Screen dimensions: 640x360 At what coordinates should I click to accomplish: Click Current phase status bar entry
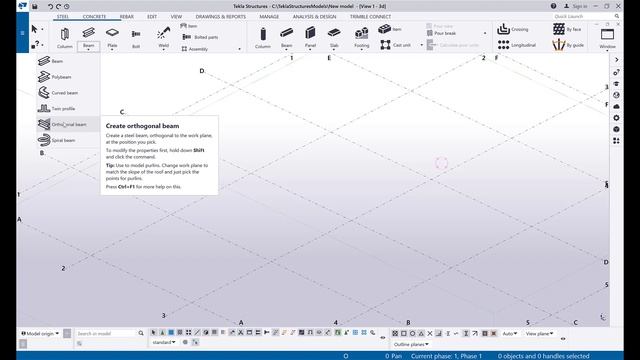(447, 356)
